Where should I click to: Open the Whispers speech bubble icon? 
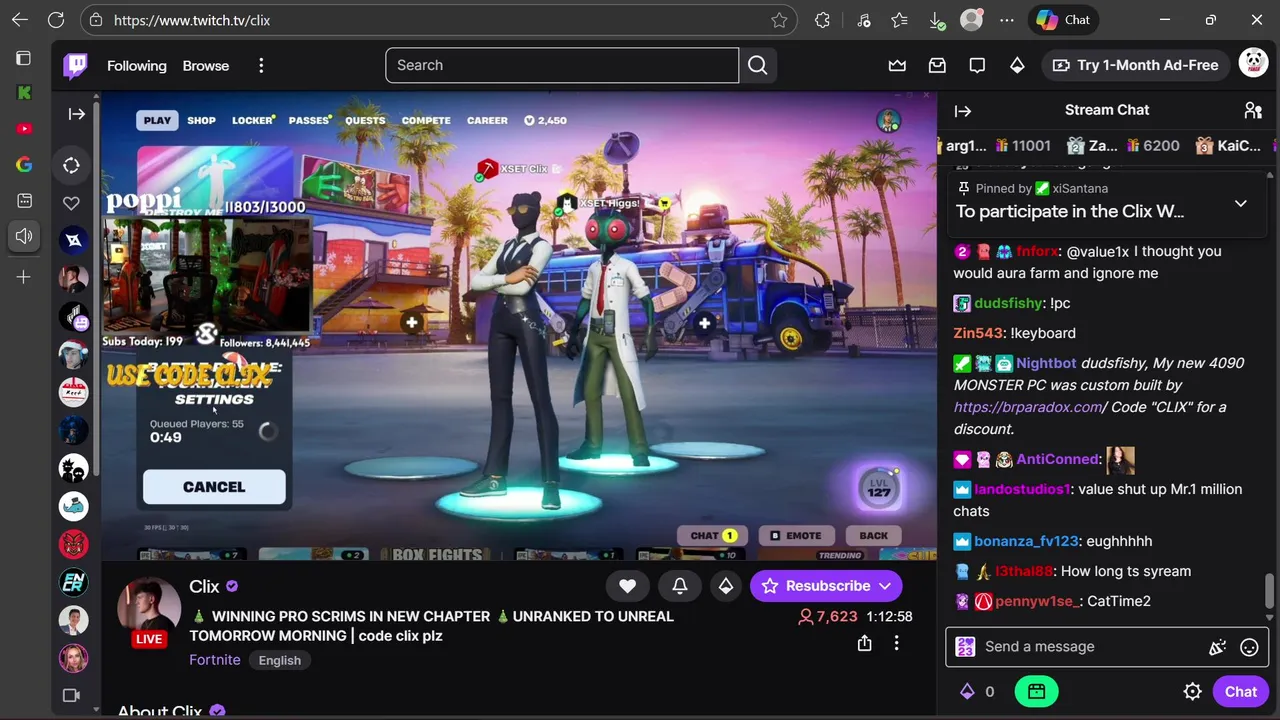click(977, 65)
